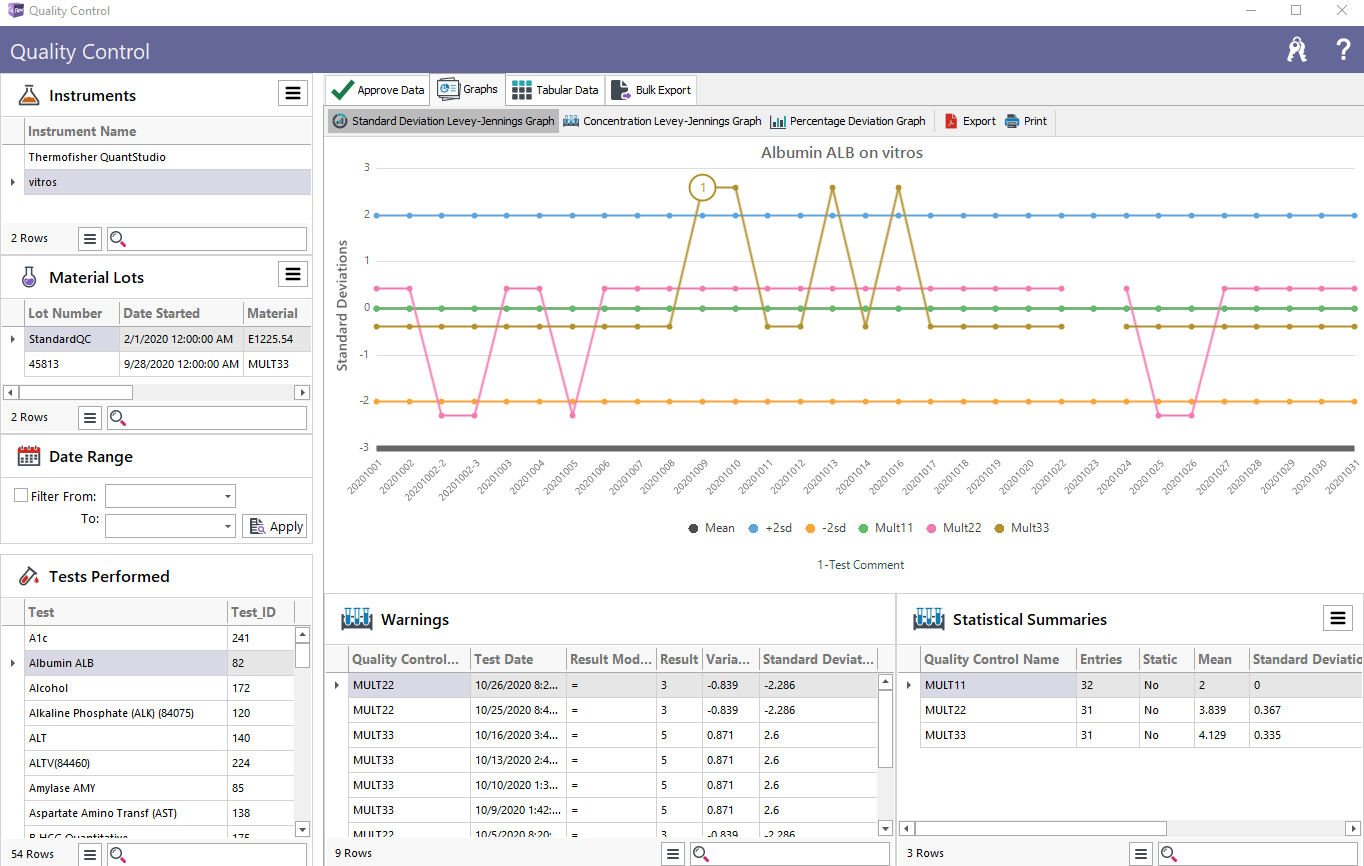Click the Apply date range button
Image resolution: width=1364 pixels, height=866 pixels.
point(275,526)
